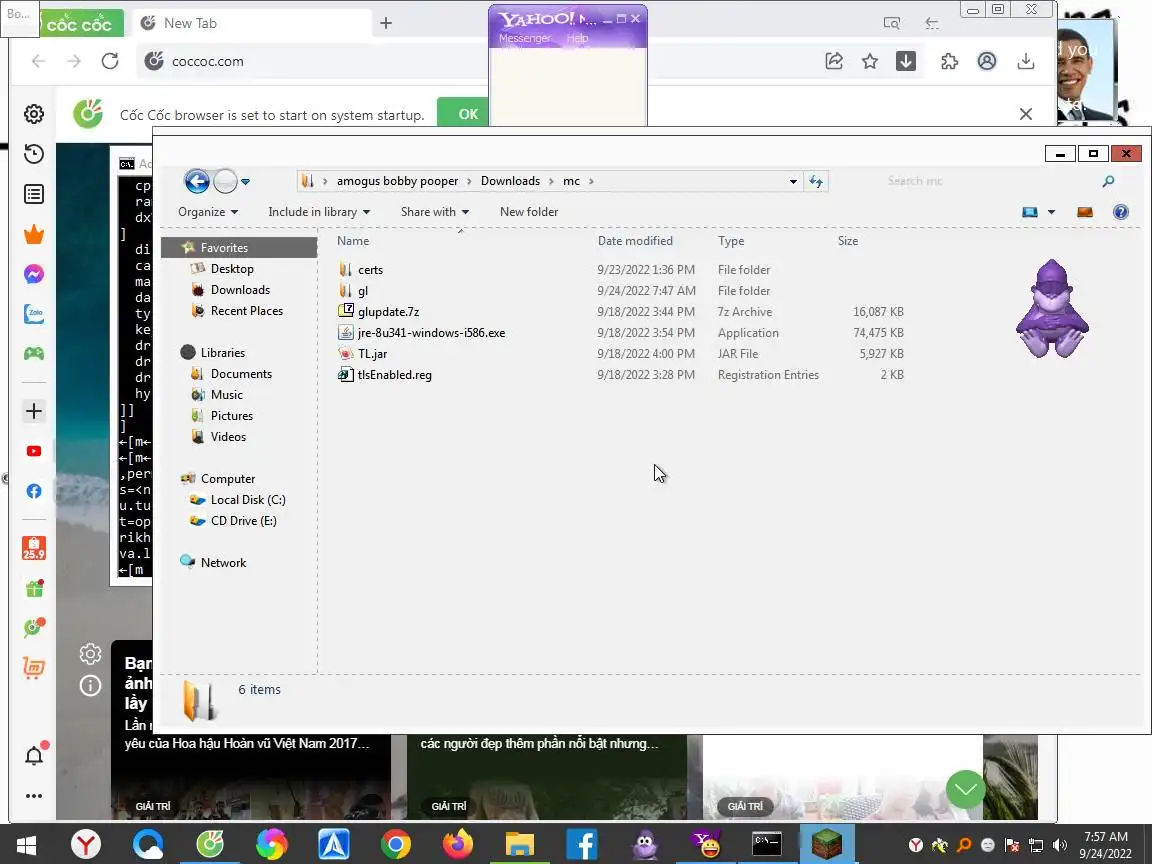Select amogus bobby pooper breadcrumb
Screen dimensions: 1152x864
(x=397, y=181)
